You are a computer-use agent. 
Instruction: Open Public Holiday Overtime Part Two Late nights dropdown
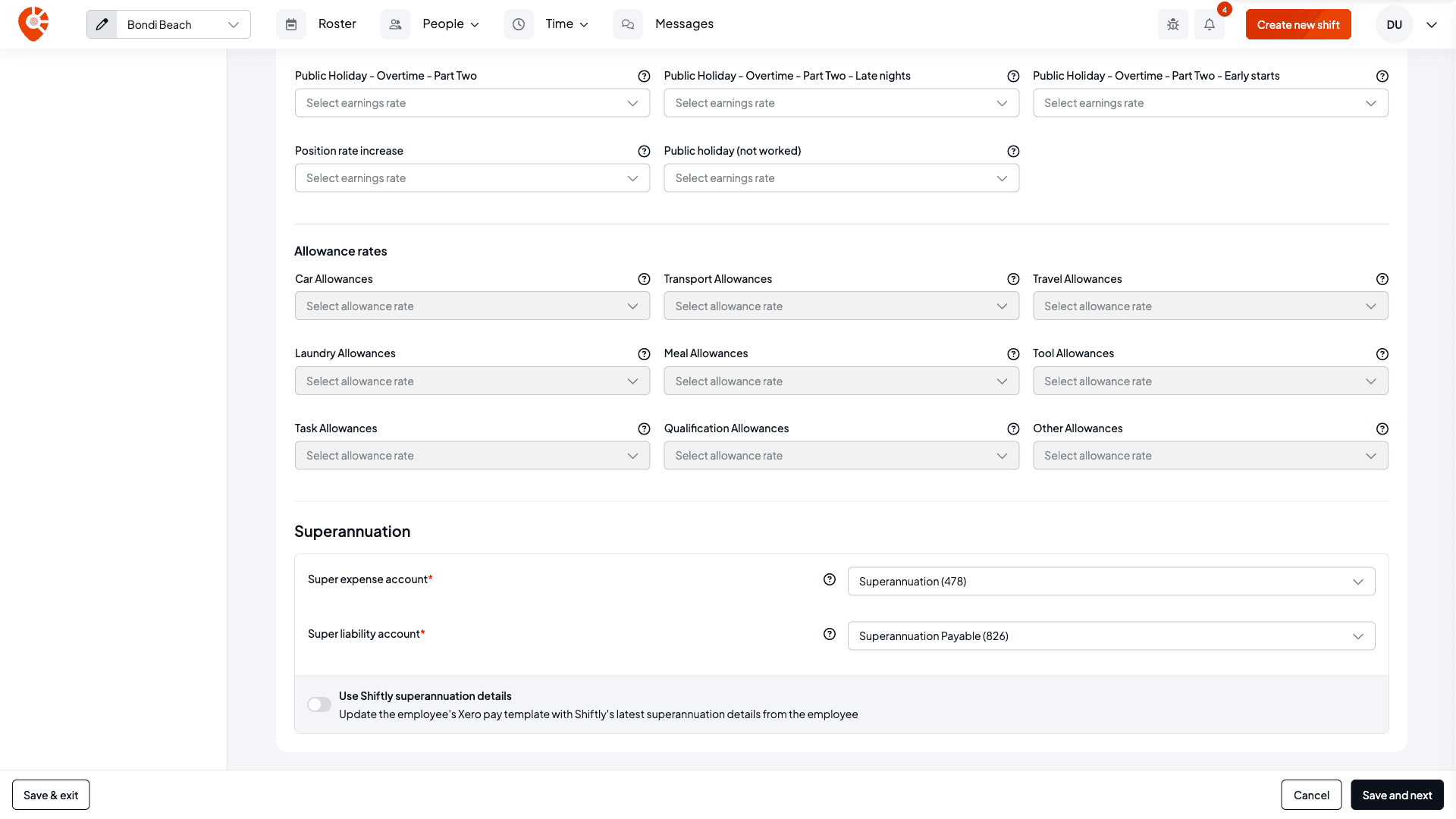pos(842,103)
